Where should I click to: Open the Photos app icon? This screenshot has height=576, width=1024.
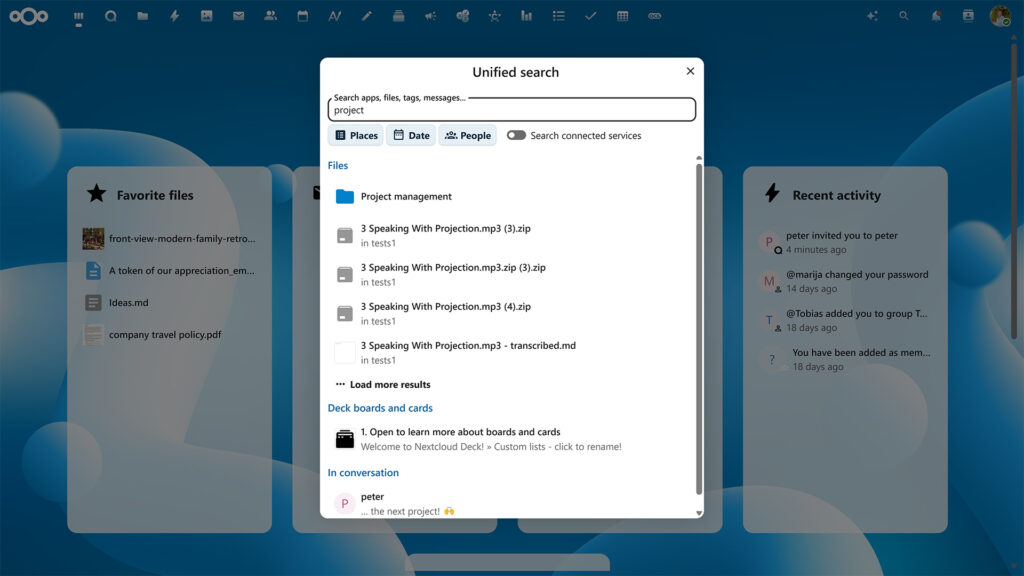coord(206,16)
